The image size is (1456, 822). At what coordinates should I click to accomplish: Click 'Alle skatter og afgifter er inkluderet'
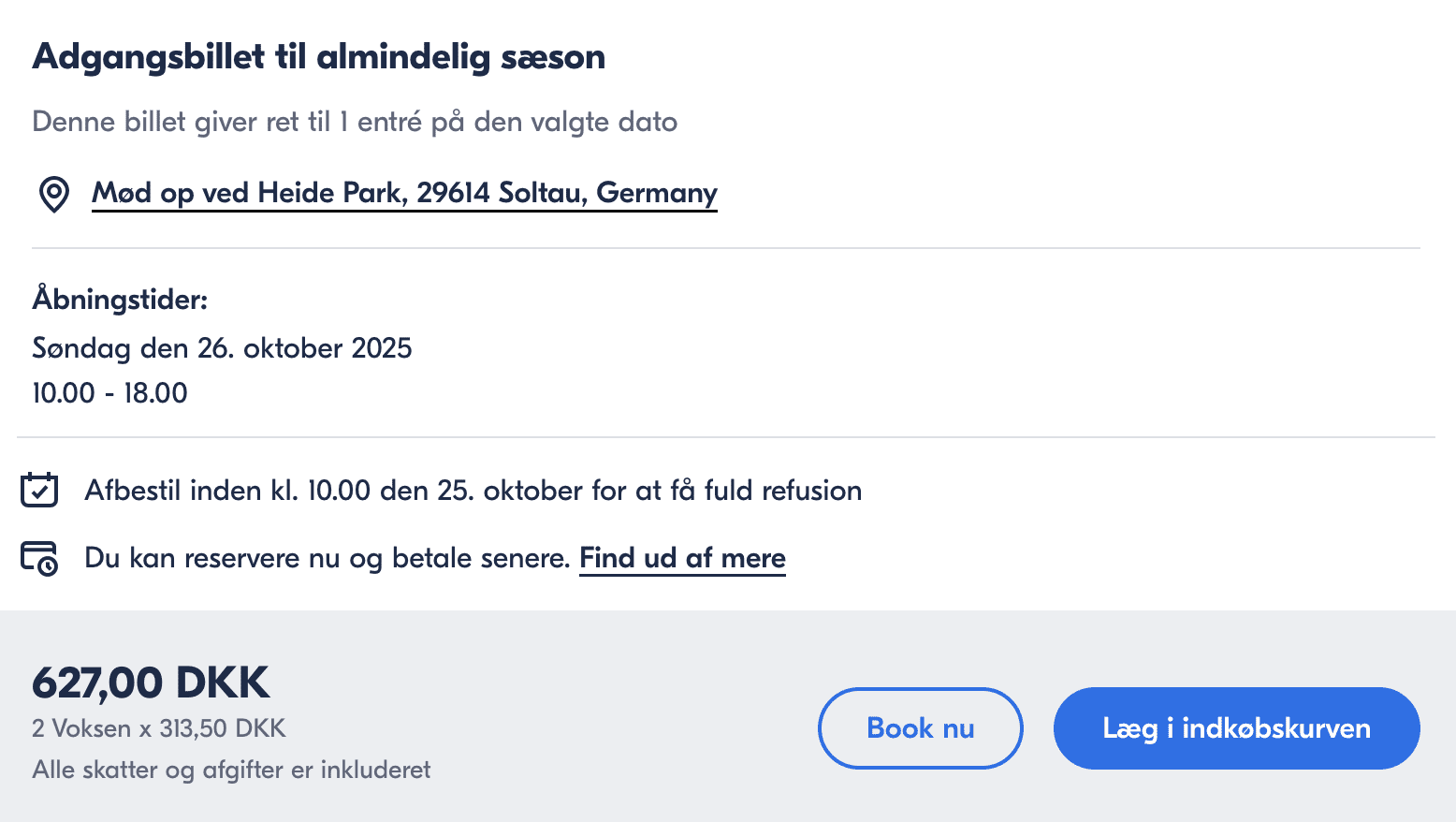pyautogui.click(x=231, y=770)
